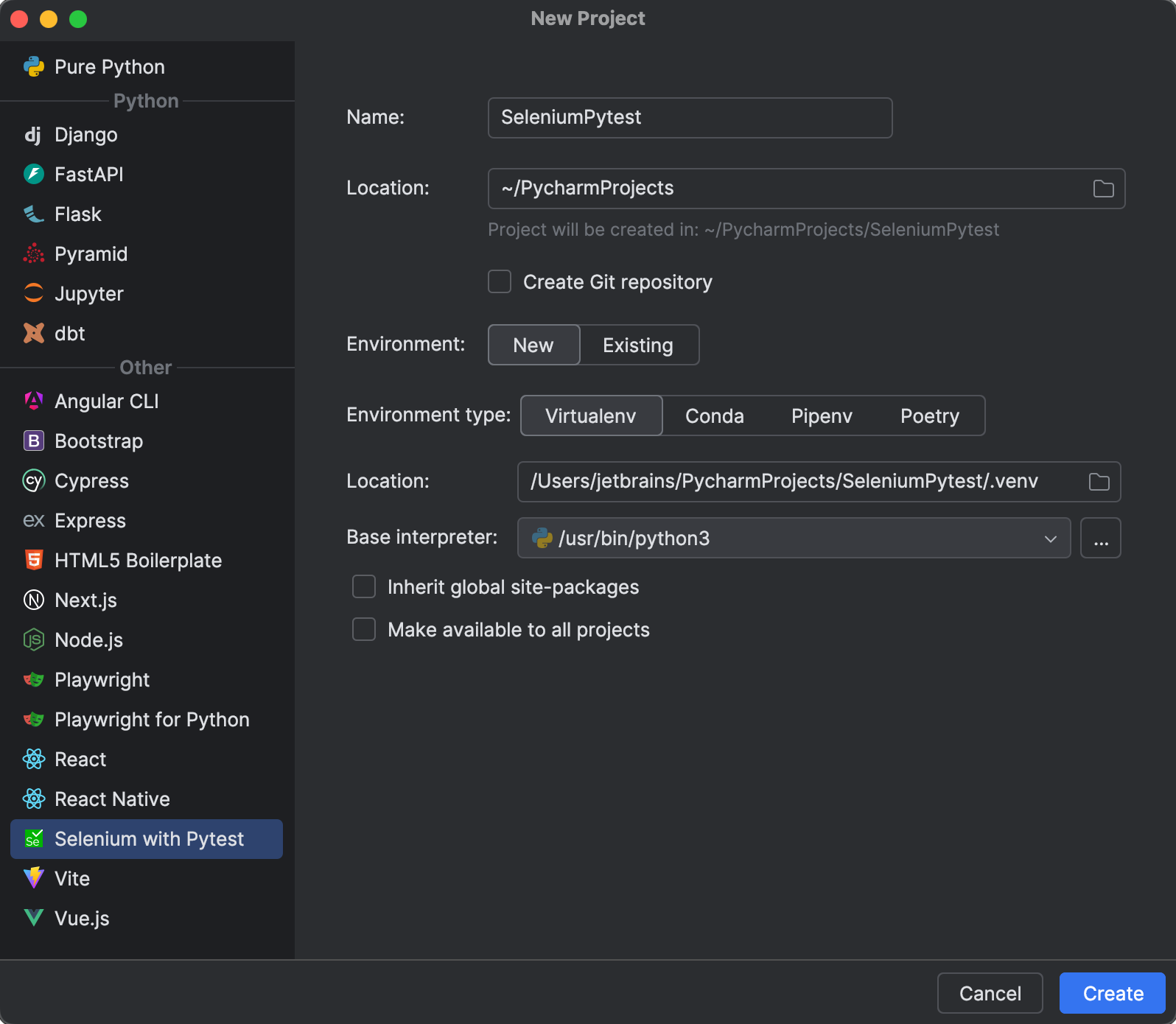The image size is (1176, 1024).
Task: Pick the HTML5 Boilerplate icon
Action: click(x=34, y=561)
